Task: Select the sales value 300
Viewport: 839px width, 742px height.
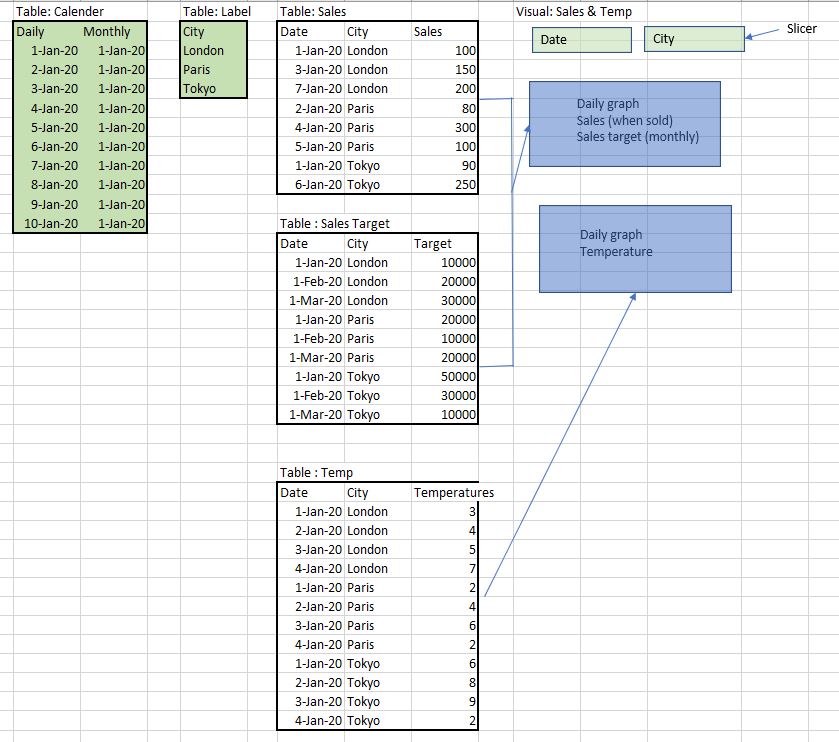Action: [465, 127]
